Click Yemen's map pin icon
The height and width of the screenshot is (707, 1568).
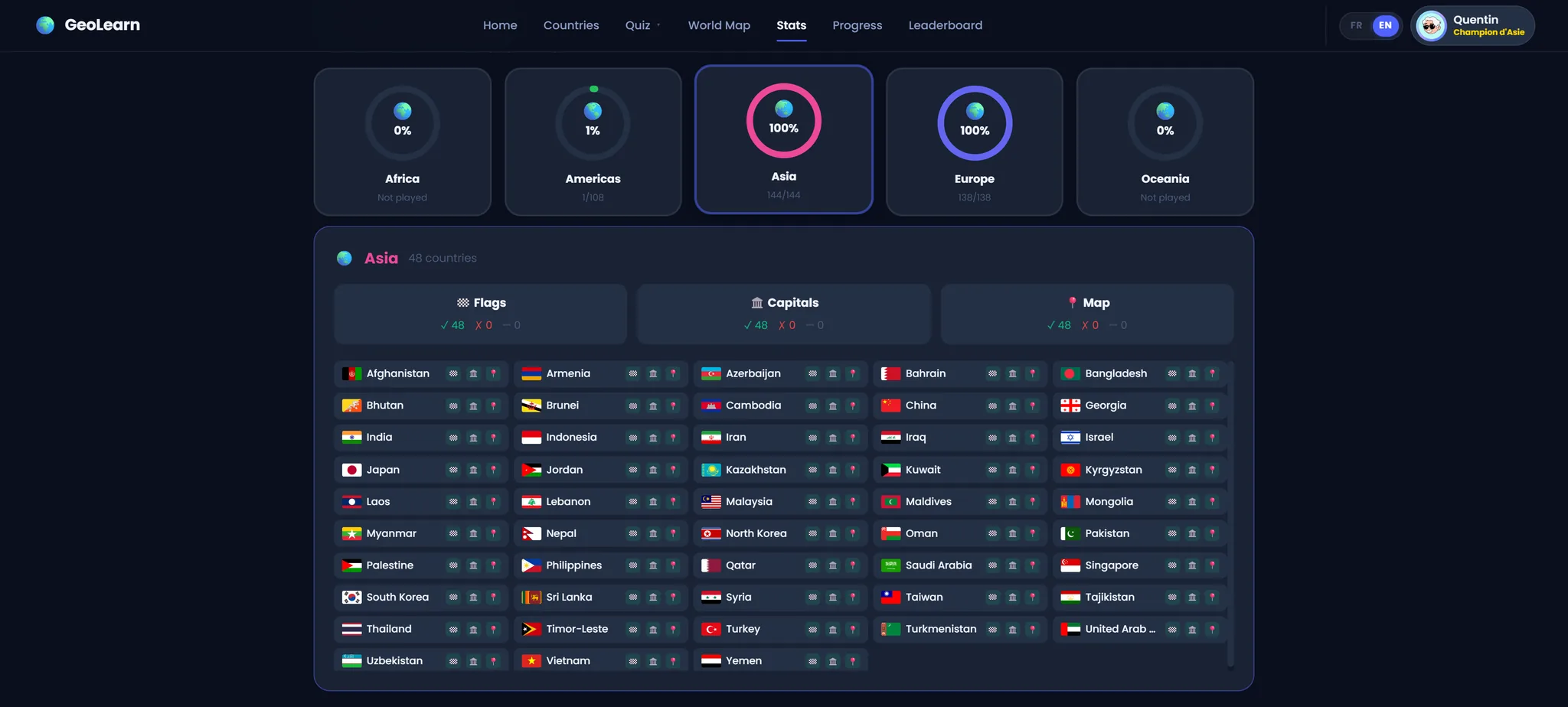click(x=853, y=661)
